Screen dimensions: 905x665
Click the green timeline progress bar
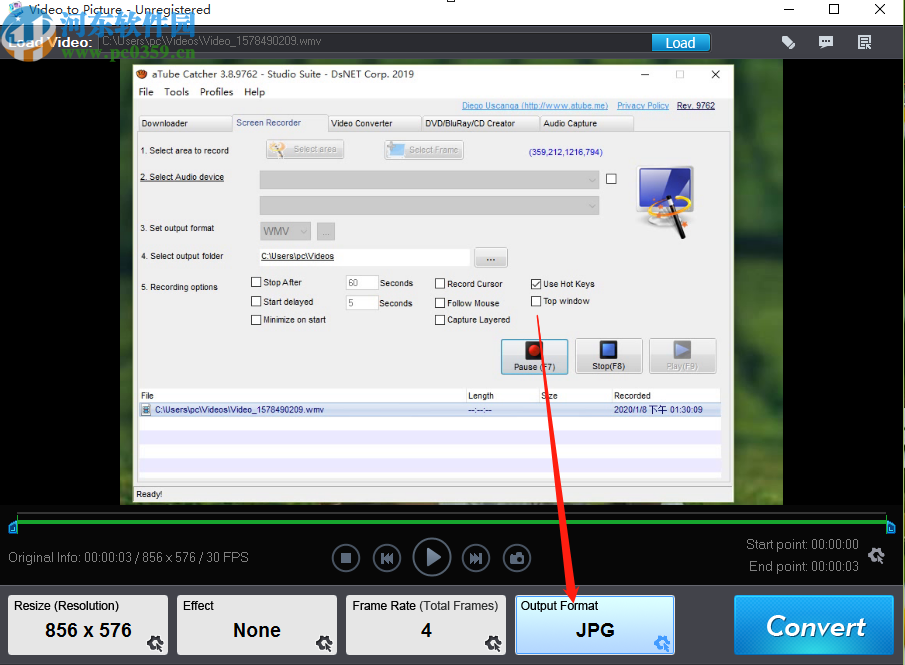[452, 522]
